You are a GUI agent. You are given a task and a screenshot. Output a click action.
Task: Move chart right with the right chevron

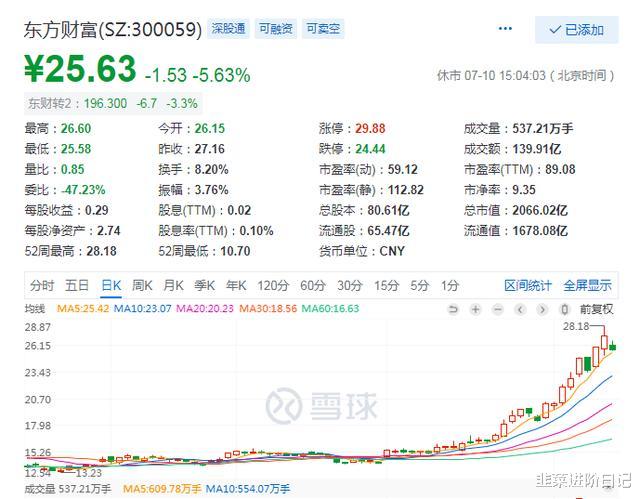542,310
